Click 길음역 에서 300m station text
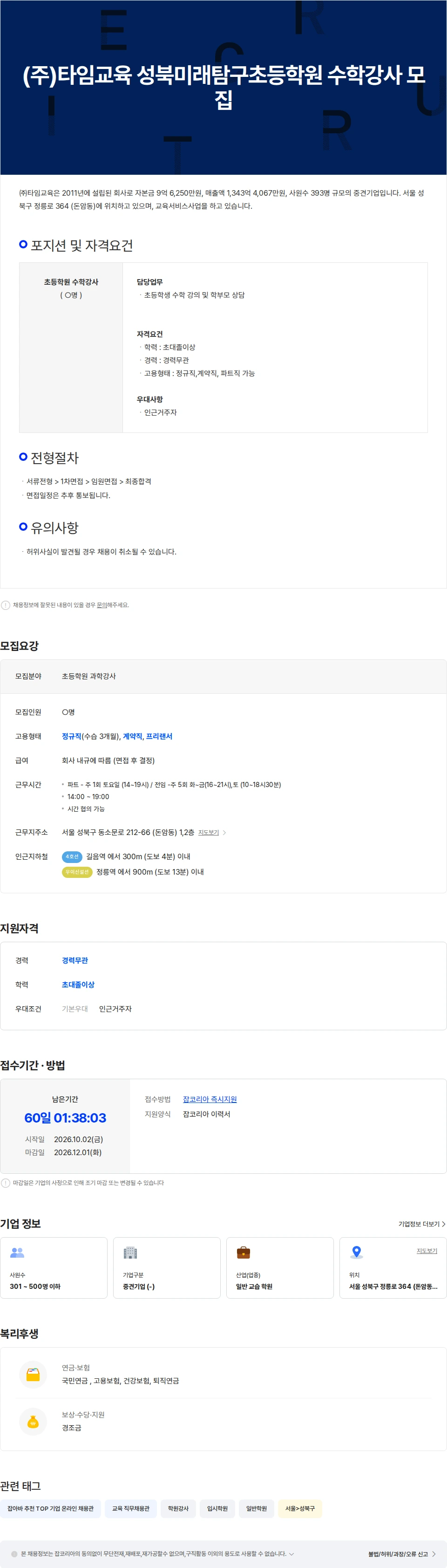Image resolution: width=447 pixels, height=1568 pixels. click(138, 857)
